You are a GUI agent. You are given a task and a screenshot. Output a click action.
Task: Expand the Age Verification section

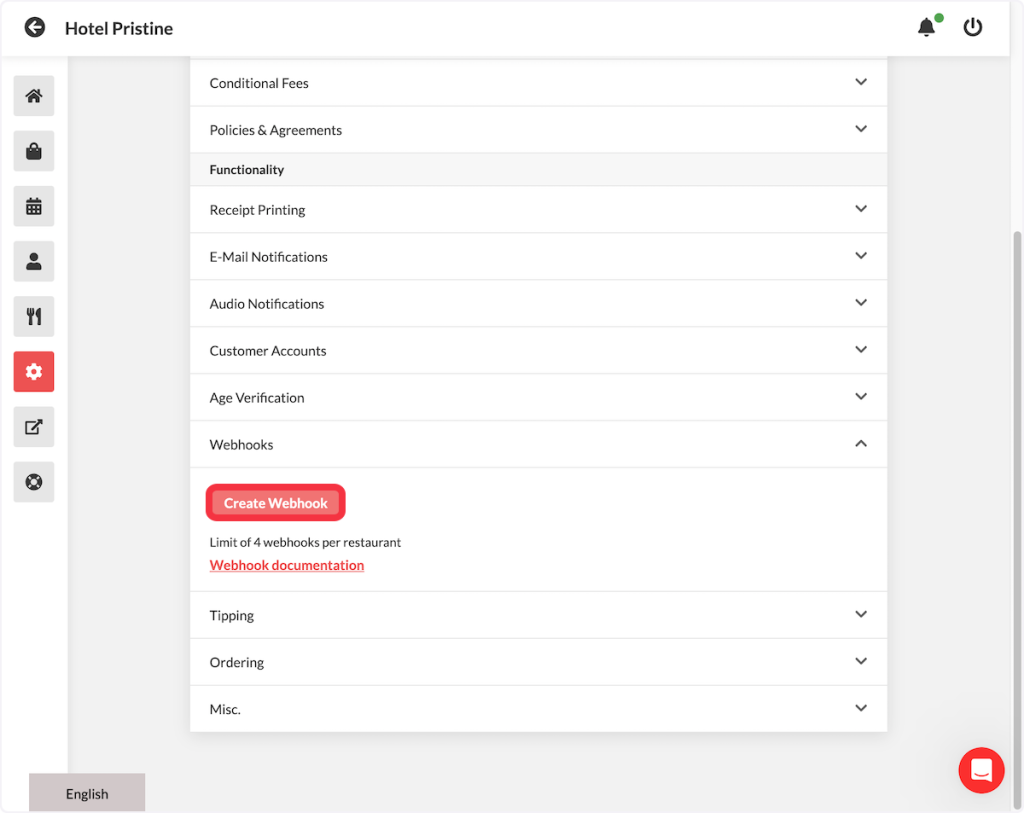(538, 397)
